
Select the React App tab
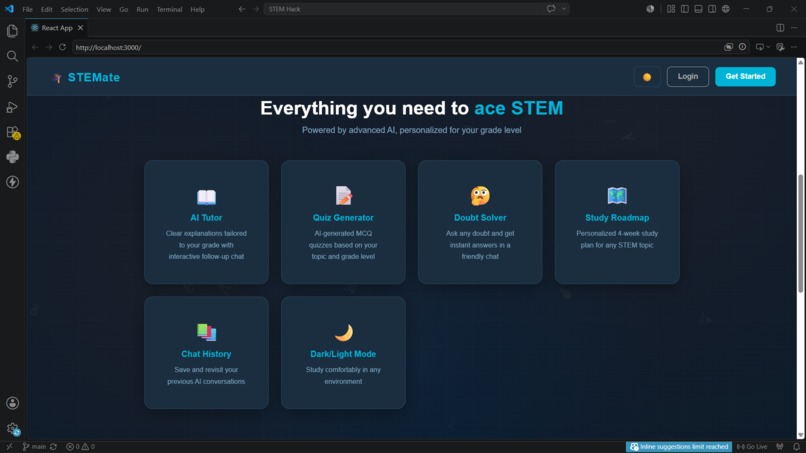pyautogui.click(x=57, y=28)
